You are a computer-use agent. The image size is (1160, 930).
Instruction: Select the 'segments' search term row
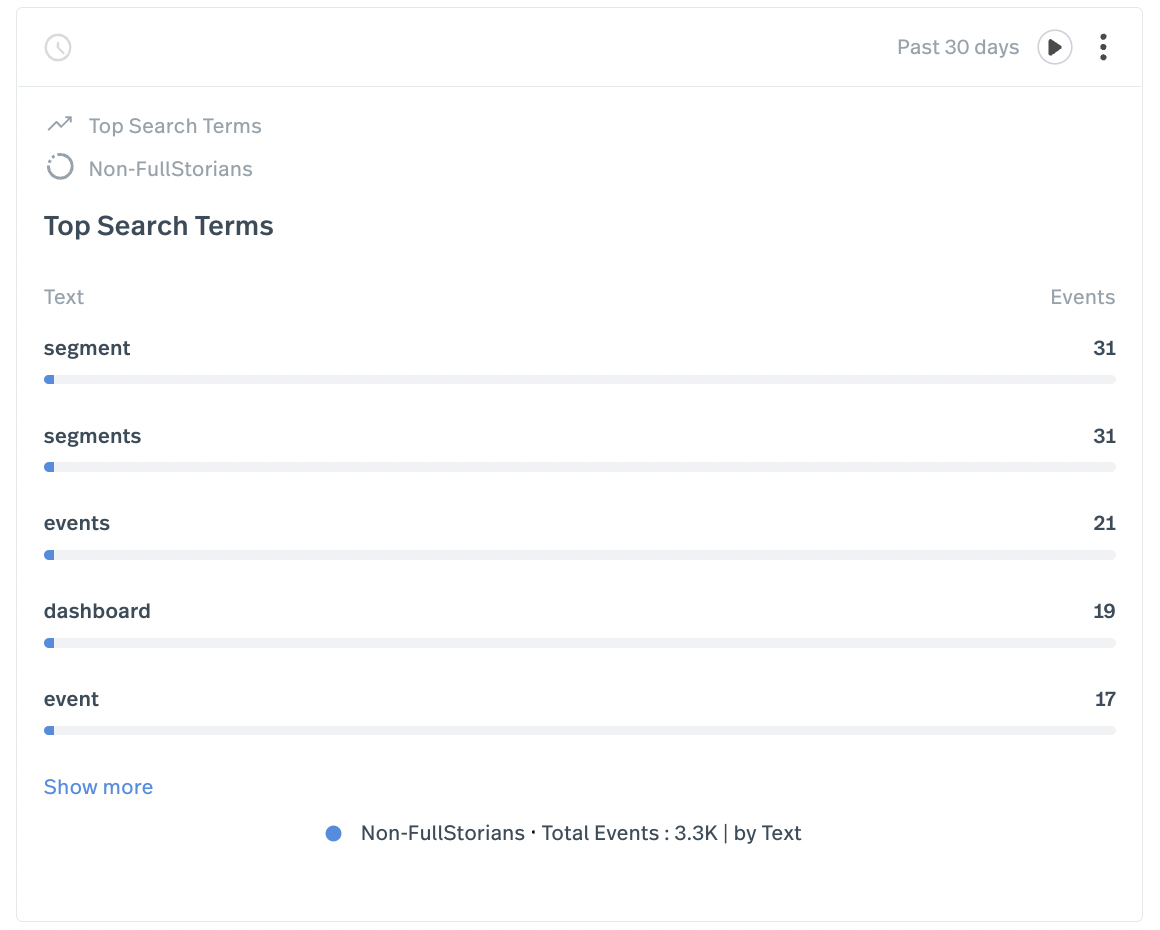pyautogui.click(x=579, y=449)
